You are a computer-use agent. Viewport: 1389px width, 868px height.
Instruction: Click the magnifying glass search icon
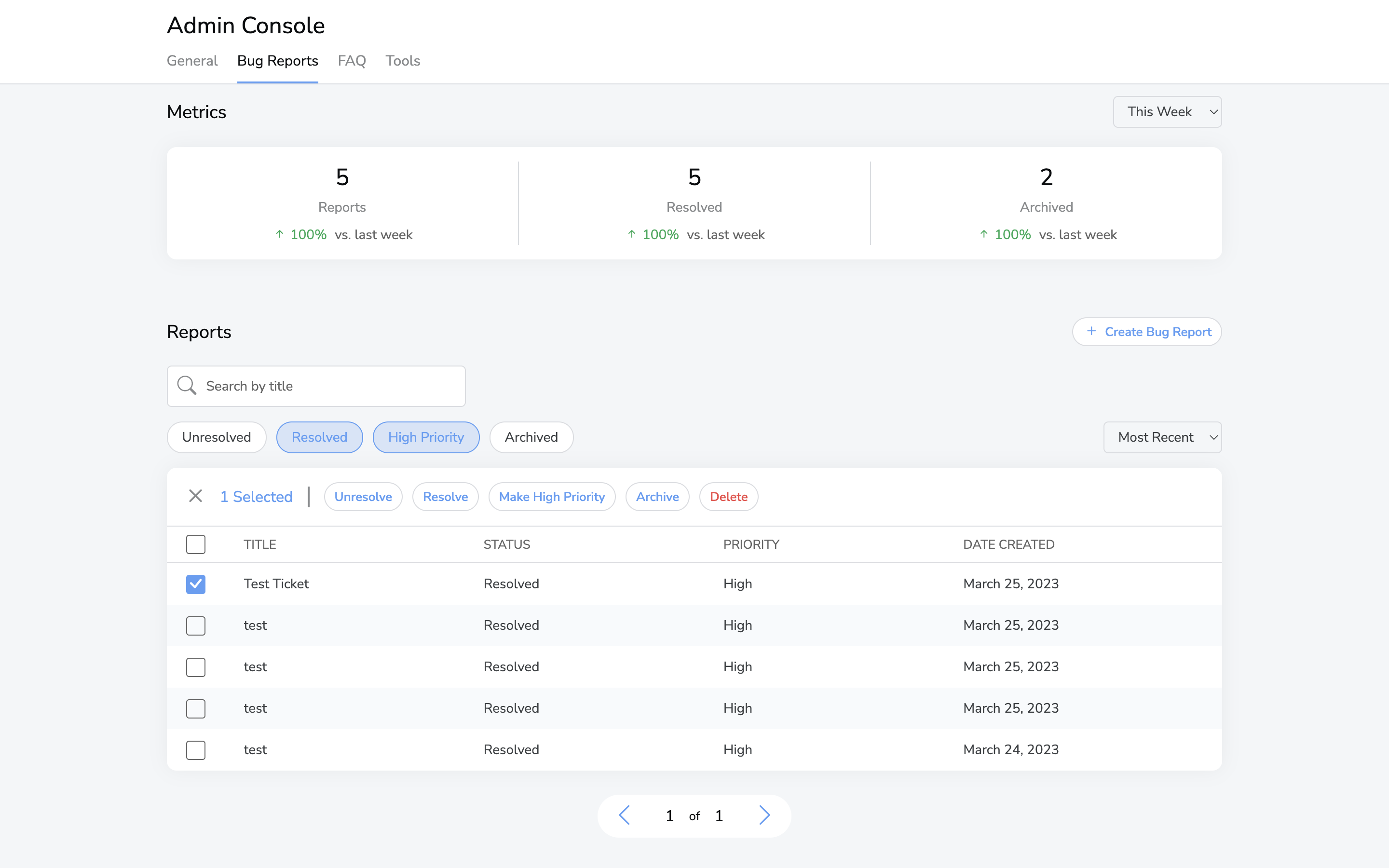pyautogui.click(x=187, y=386)
